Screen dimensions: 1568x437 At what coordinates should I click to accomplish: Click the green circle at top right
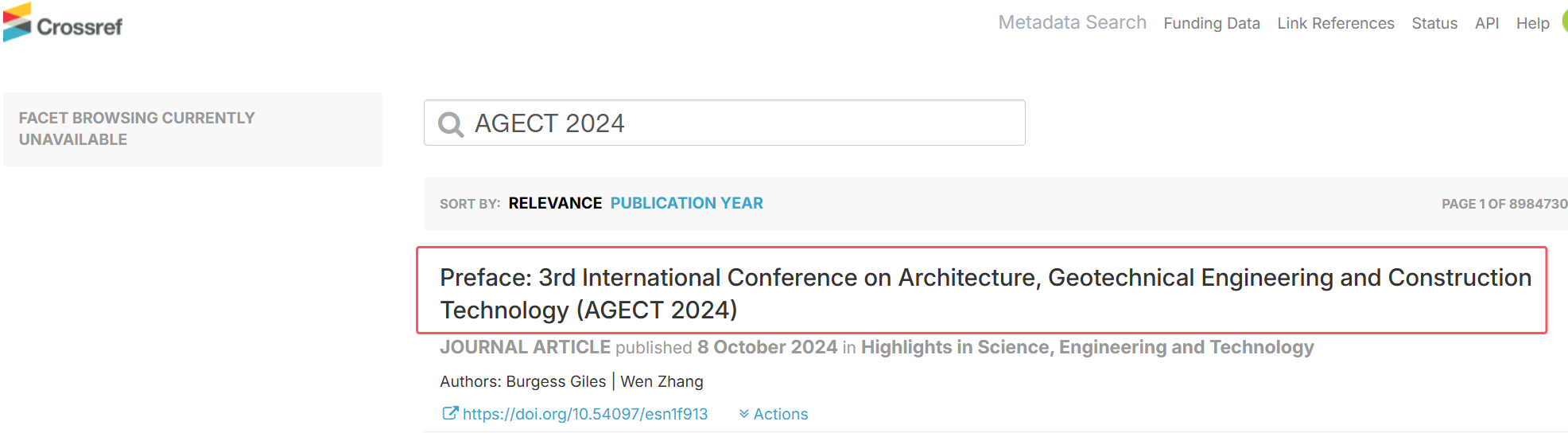pyautogui.click(x=1564, y=21)
